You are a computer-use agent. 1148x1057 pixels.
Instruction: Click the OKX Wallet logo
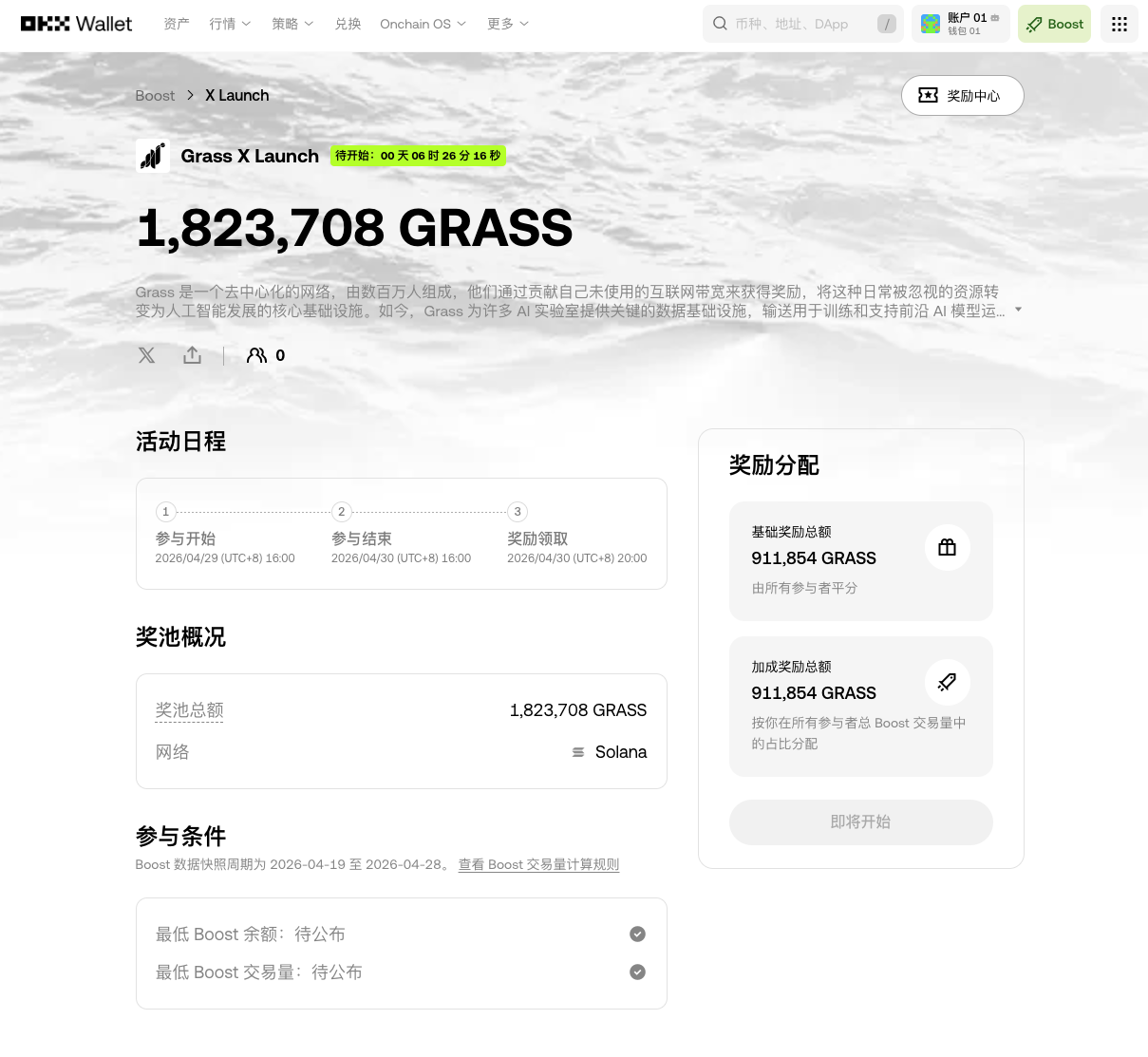click(76, 24)
